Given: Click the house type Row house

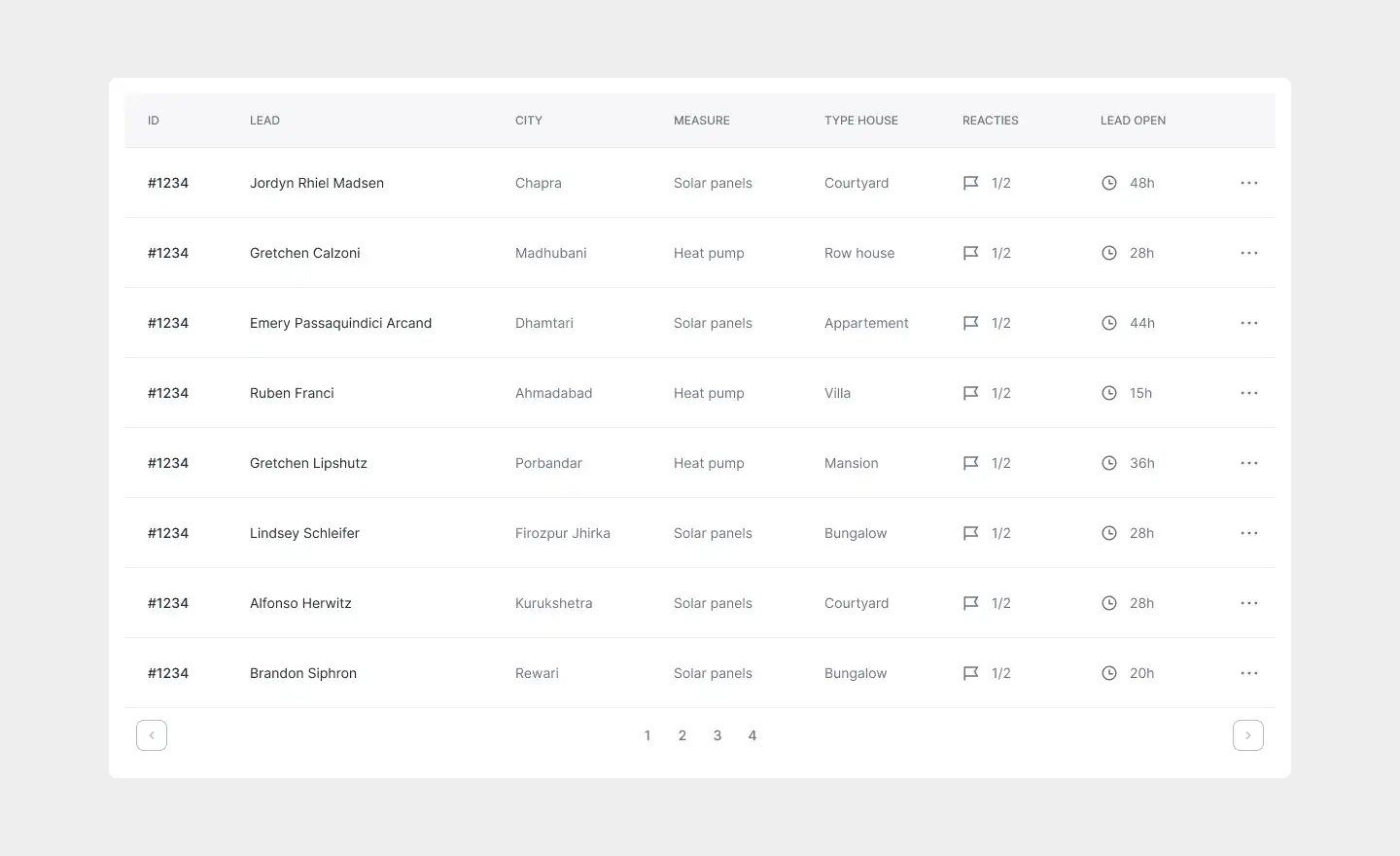Looking at the screenshot, I should 859,253.
